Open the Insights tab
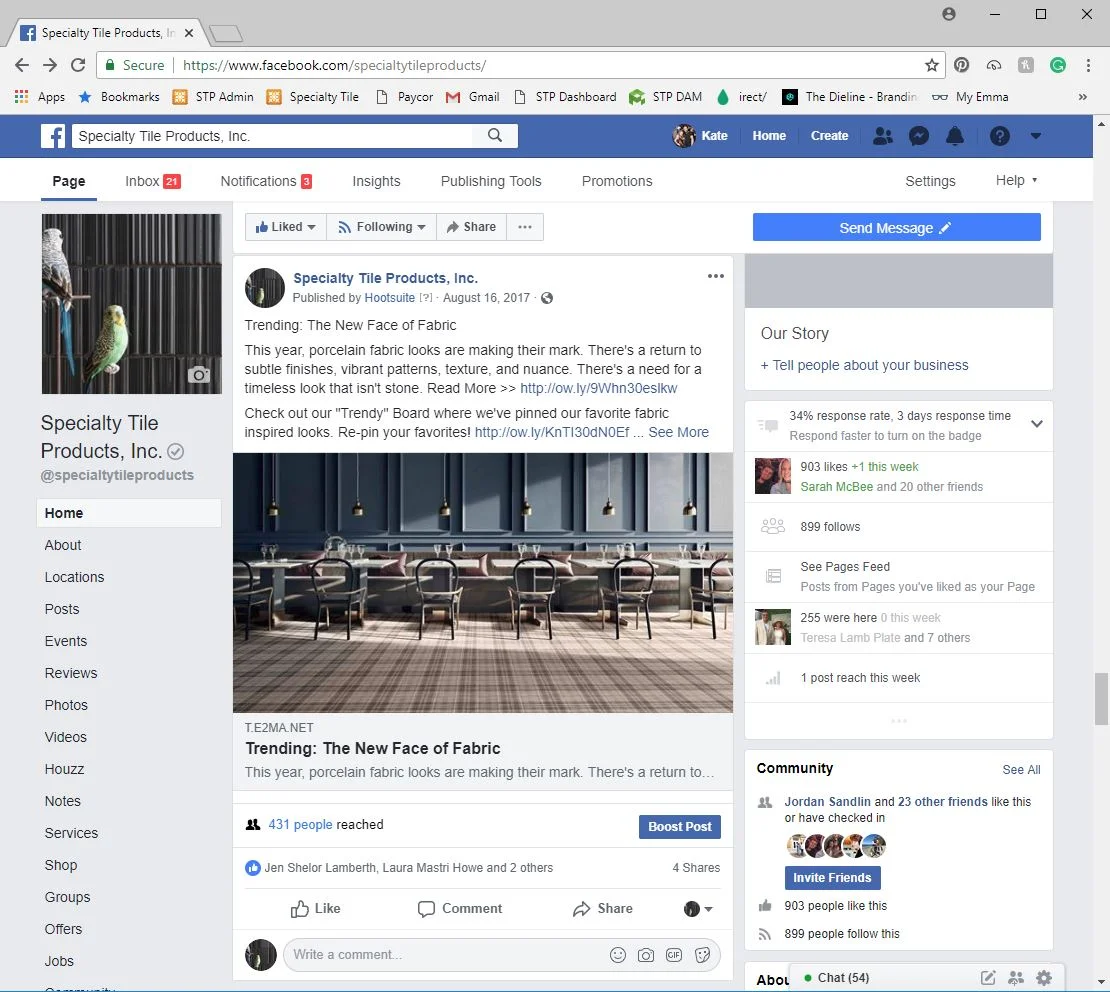Screen dimensions: 1110x992 [x=377, y=181]
